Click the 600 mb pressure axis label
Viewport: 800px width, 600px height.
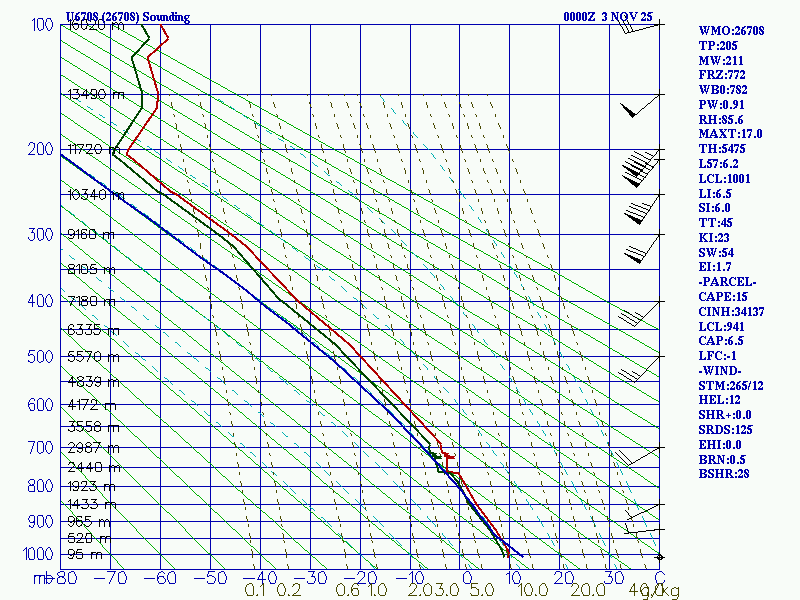point(40,405)
